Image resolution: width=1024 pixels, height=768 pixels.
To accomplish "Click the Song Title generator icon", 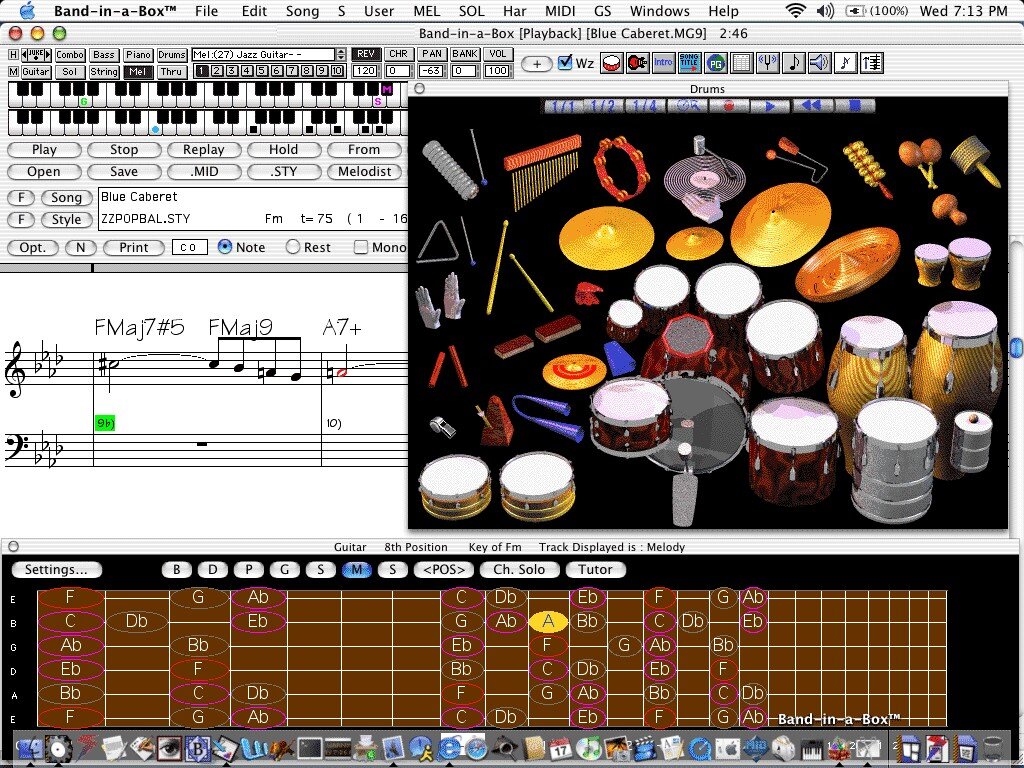I will point(689,63).
